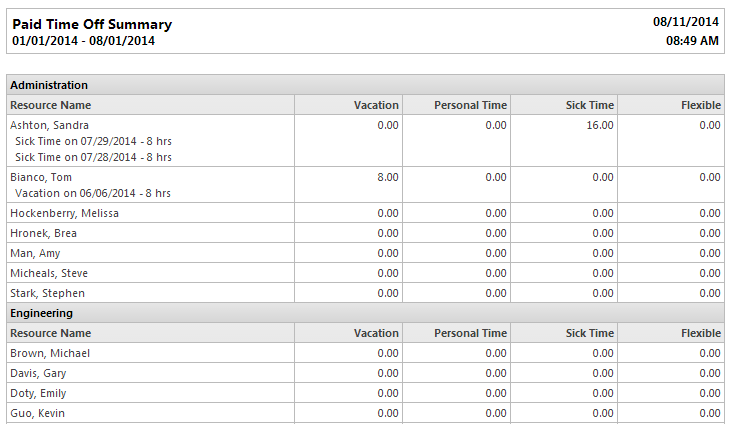
Task: Select employee Ashton, Sandra
Action: (49, 125)
